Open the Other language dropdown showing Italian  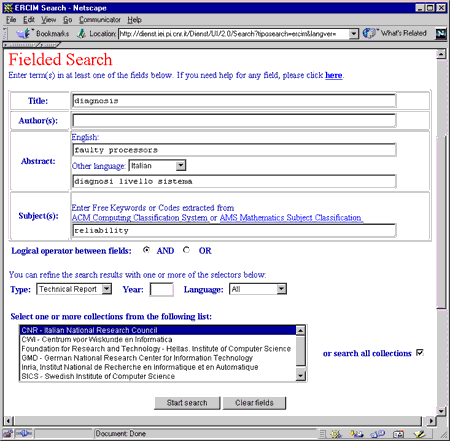157,165
